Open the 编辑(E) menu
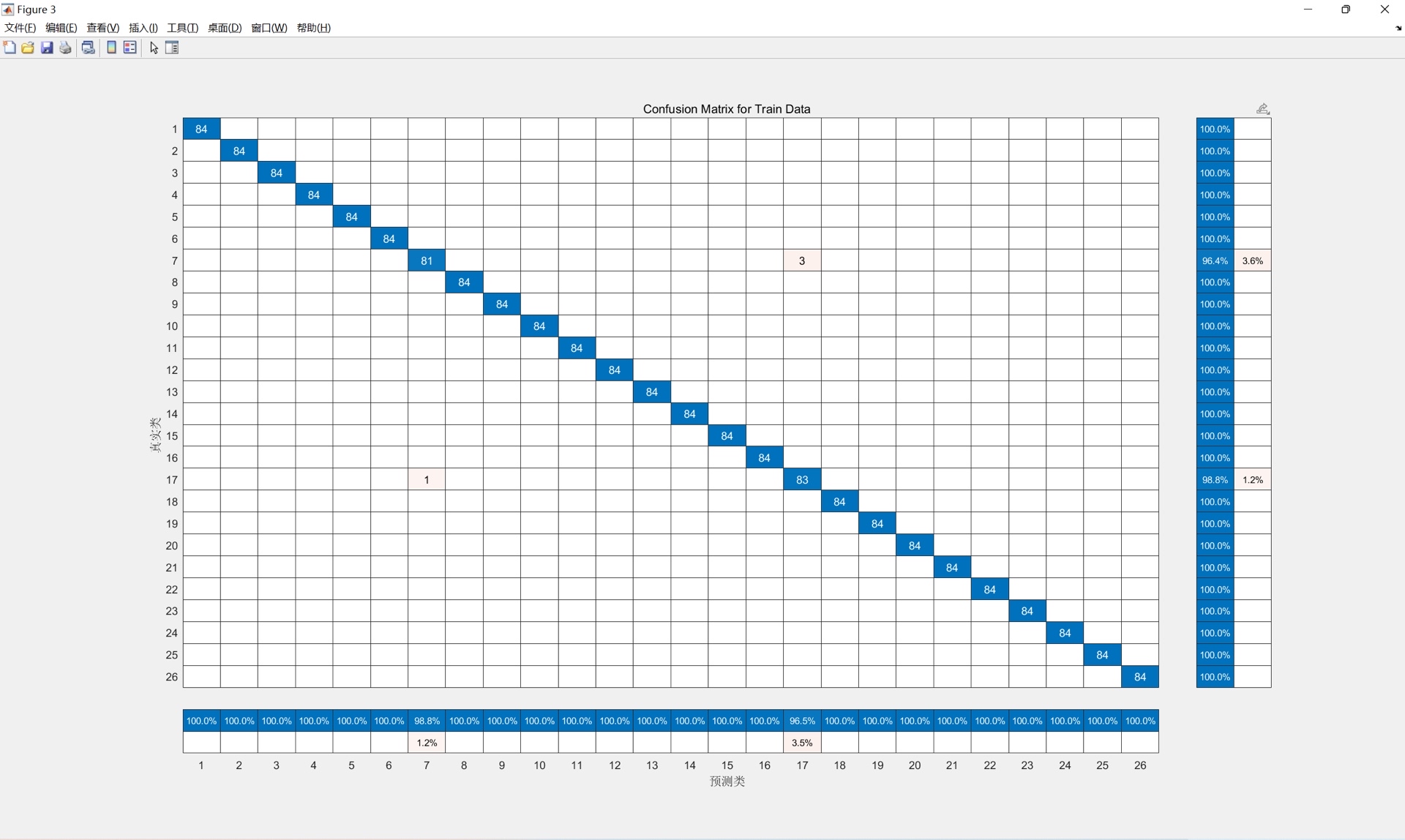The height and width of the screenshot is (840, 1405). click(61, 28)
